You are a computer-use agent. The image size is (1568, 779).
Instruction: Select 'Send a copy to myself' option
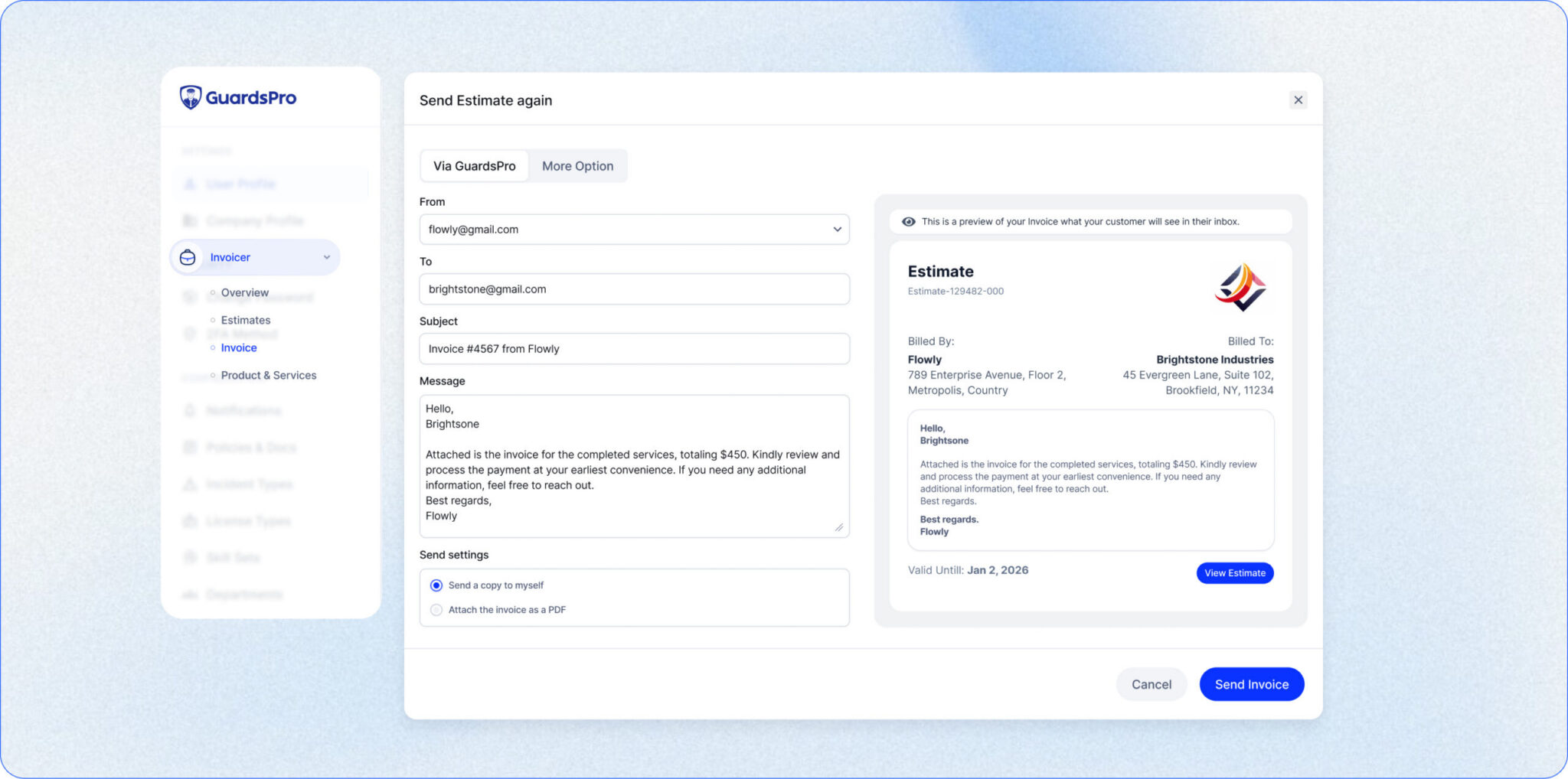pos(436,585)
